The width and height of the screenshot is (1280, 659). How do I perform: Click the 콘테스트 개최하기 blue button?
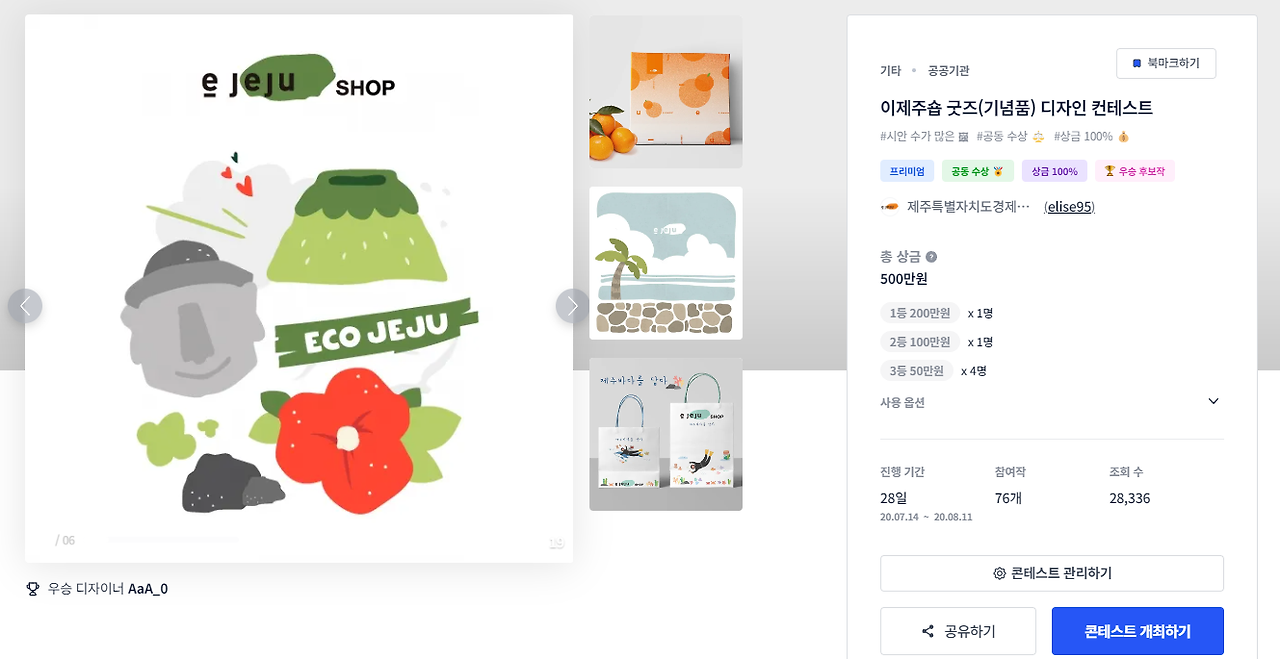coord(1138,632)
